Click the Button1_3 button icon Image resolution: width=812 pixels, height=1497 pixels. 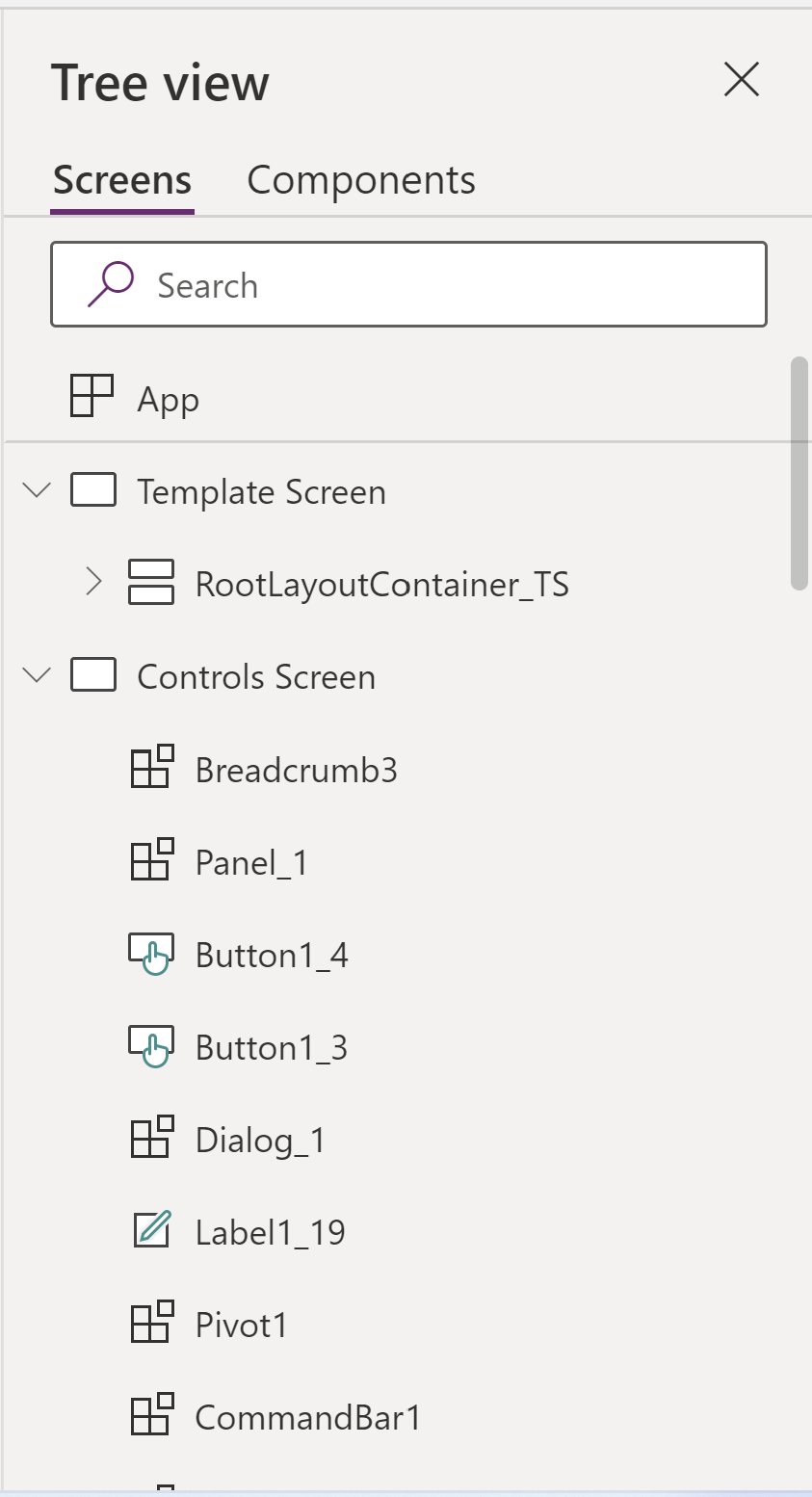click(151, 1046)
